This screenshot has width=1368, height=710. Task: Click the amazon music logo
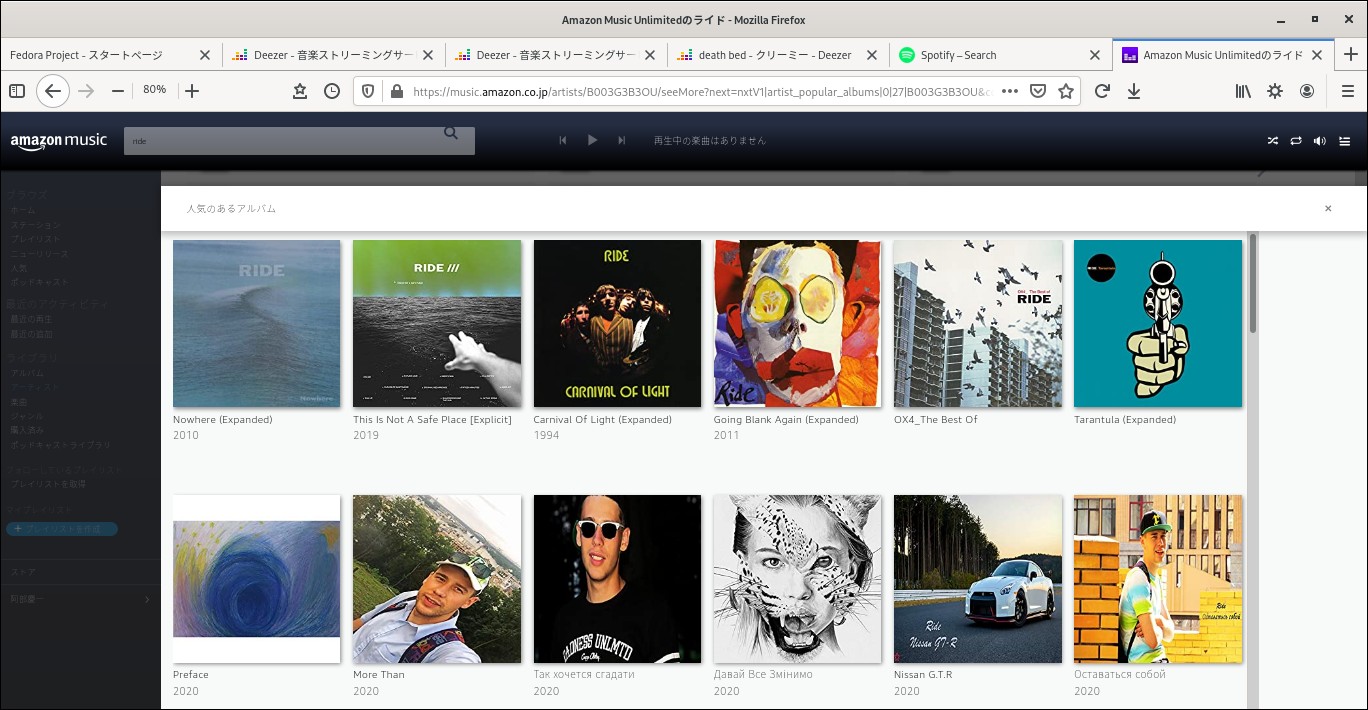59,141
